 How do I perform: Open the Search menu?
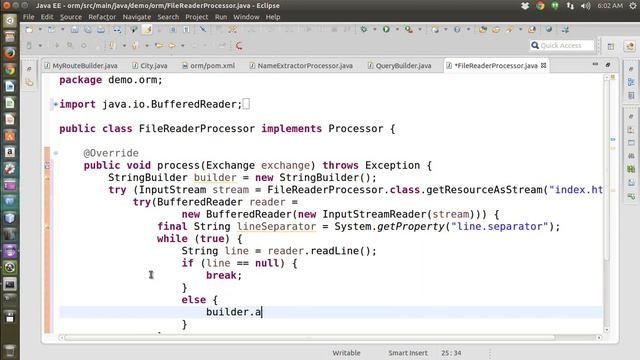click(168, 17)
